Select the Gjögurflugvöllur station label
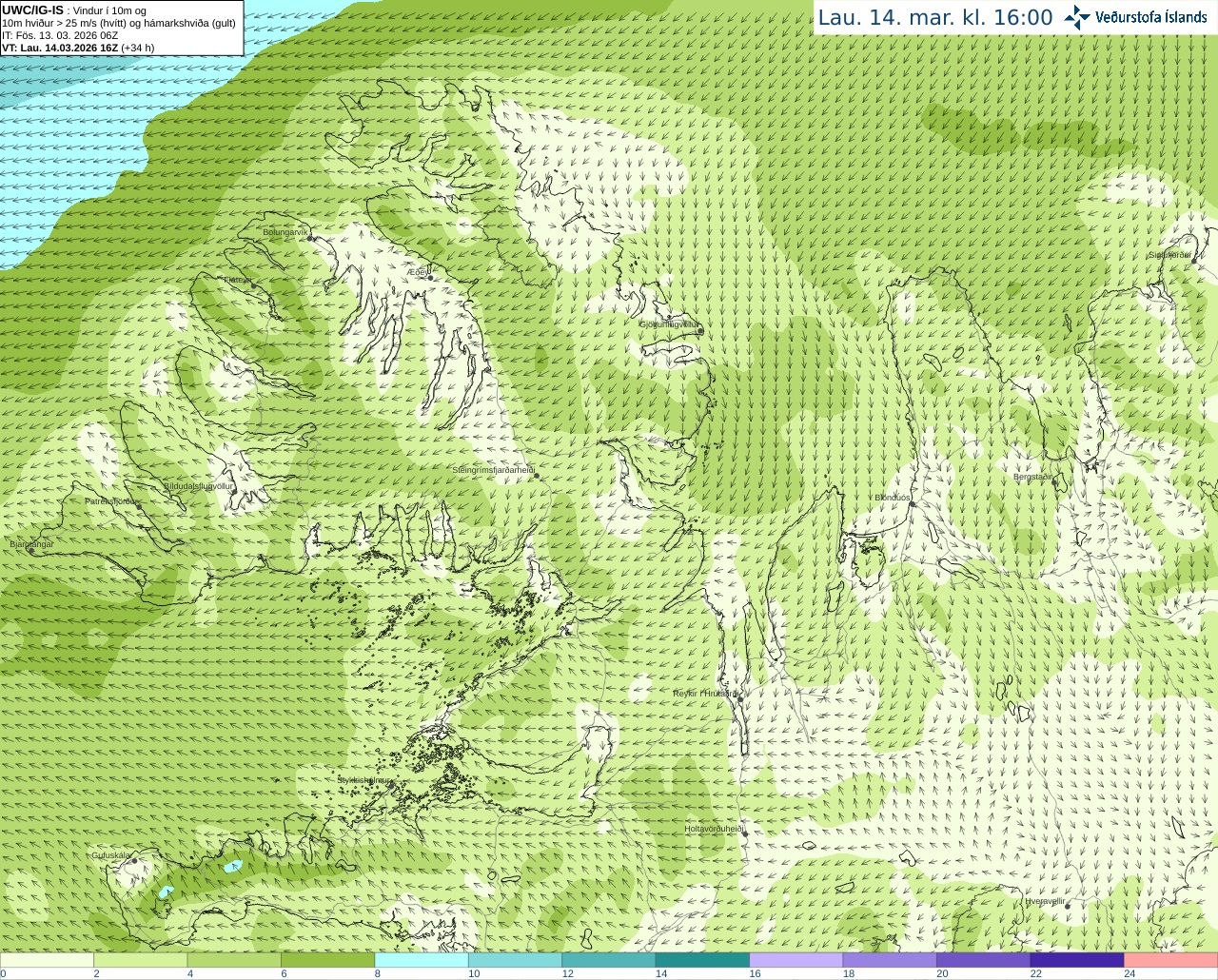Image resolution: width=1218 pixels, height=980 pixels. tap(669, 324)
